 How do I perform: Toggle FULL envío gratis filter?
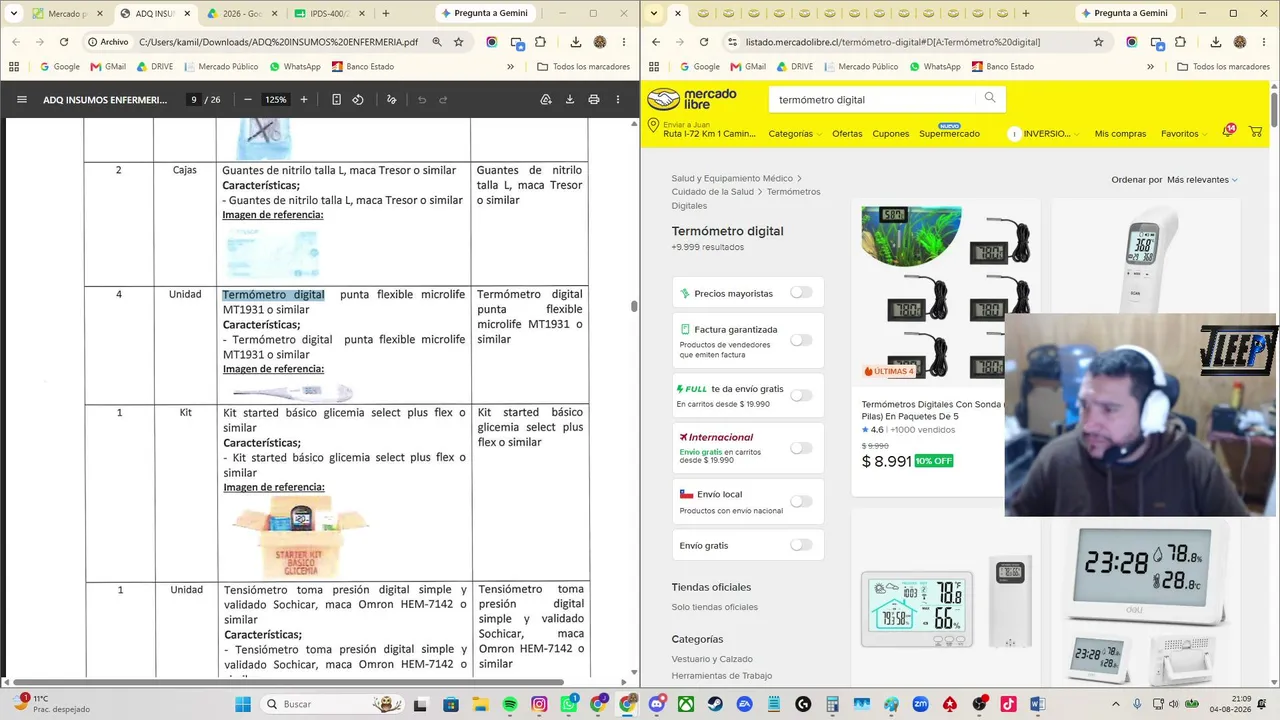point(801,395)
